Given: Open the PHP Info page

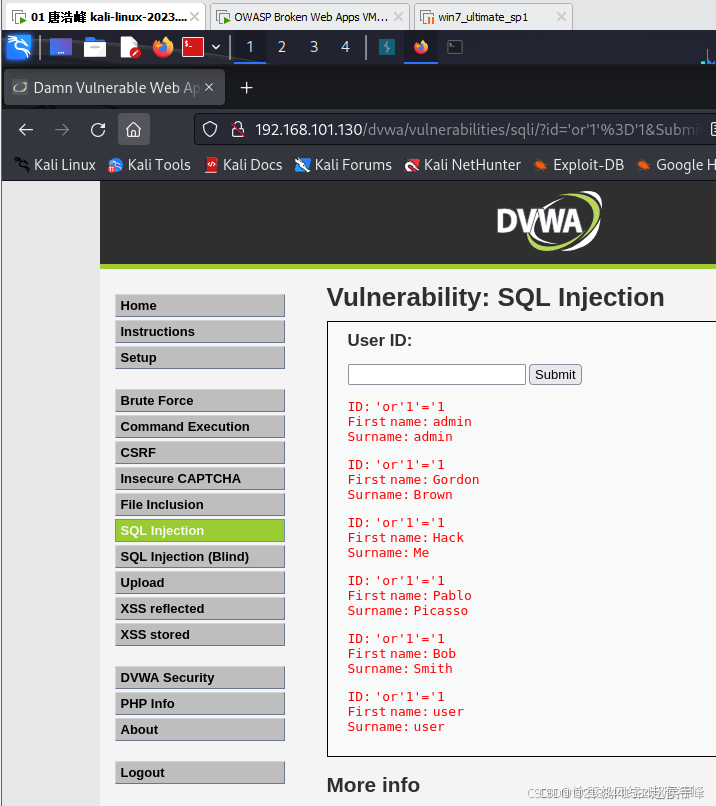Looking at the screenshot, I should point(199,704).
